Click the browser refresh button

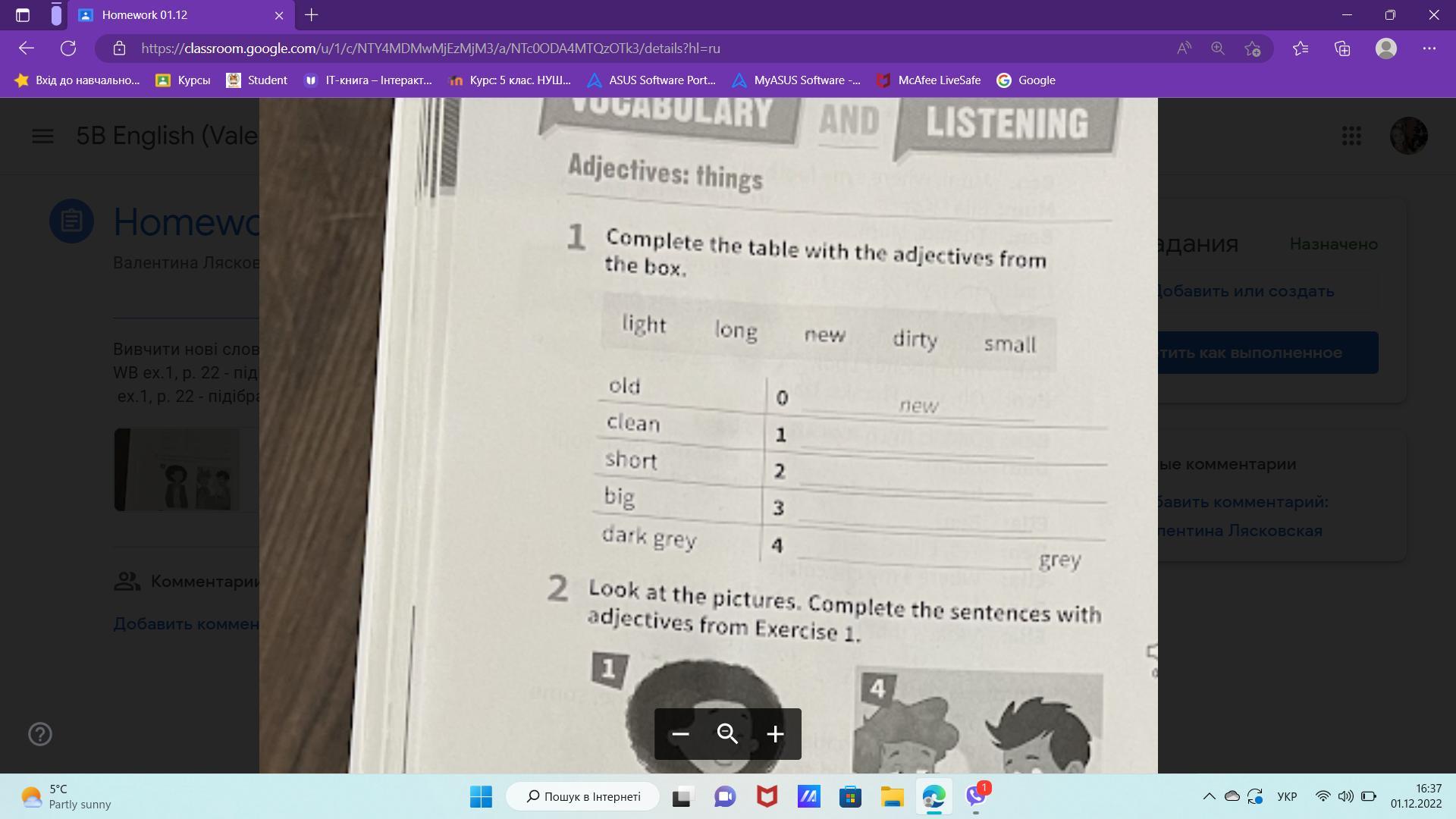pyautogui.click(x=68, y=49)
